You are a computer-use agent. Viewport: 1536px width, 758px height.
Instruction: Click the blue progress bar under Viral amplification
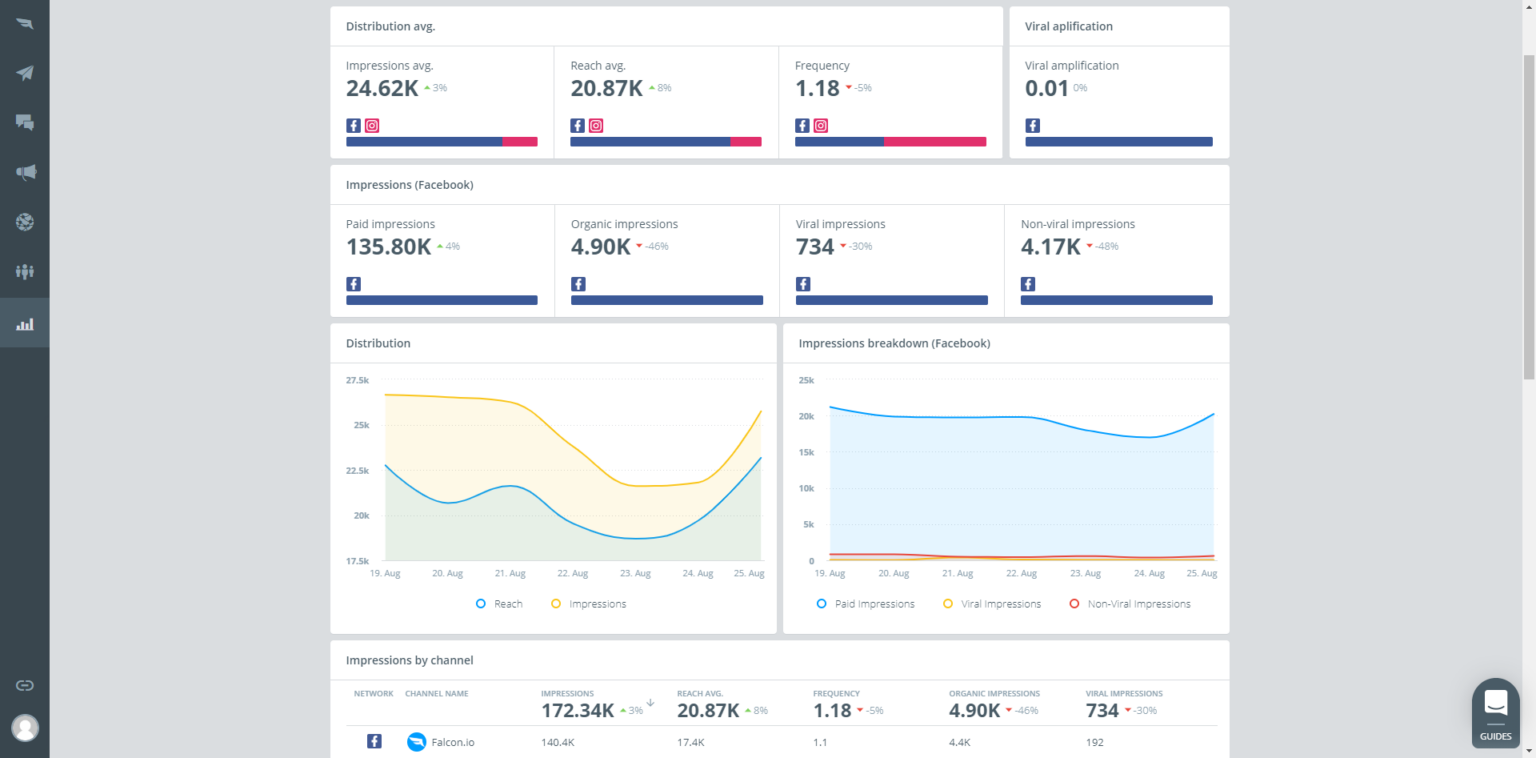pyautogui.click(x=1118, y=141)
